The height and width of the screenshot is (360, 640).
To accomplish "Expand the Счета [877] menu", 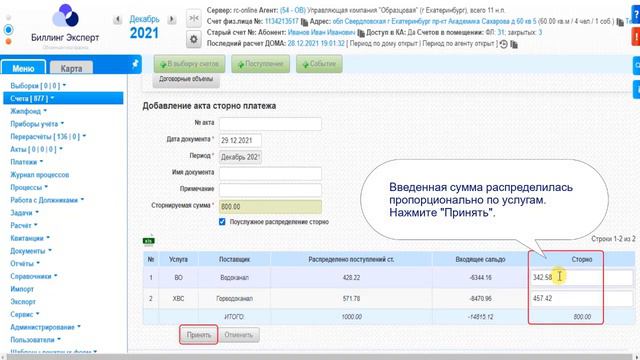I will point(63,98).
